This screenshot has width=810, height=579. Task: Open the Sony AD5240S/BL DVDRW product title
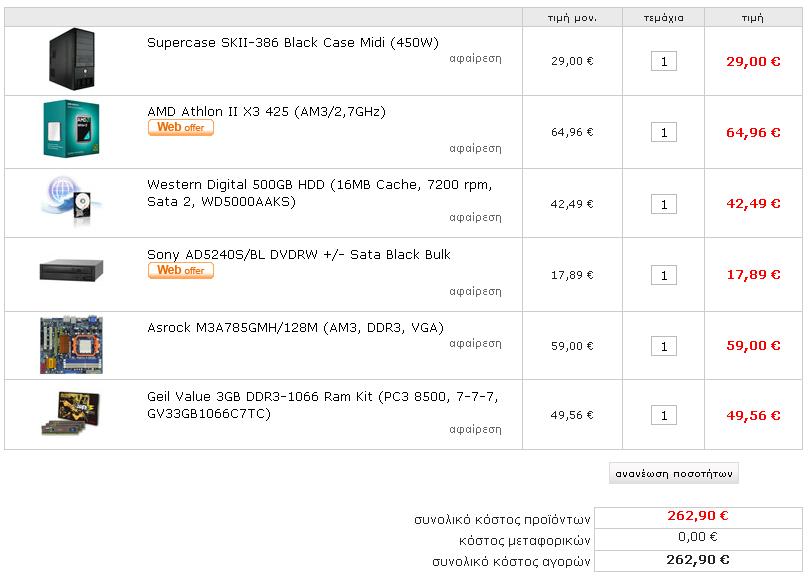[298, 254]
